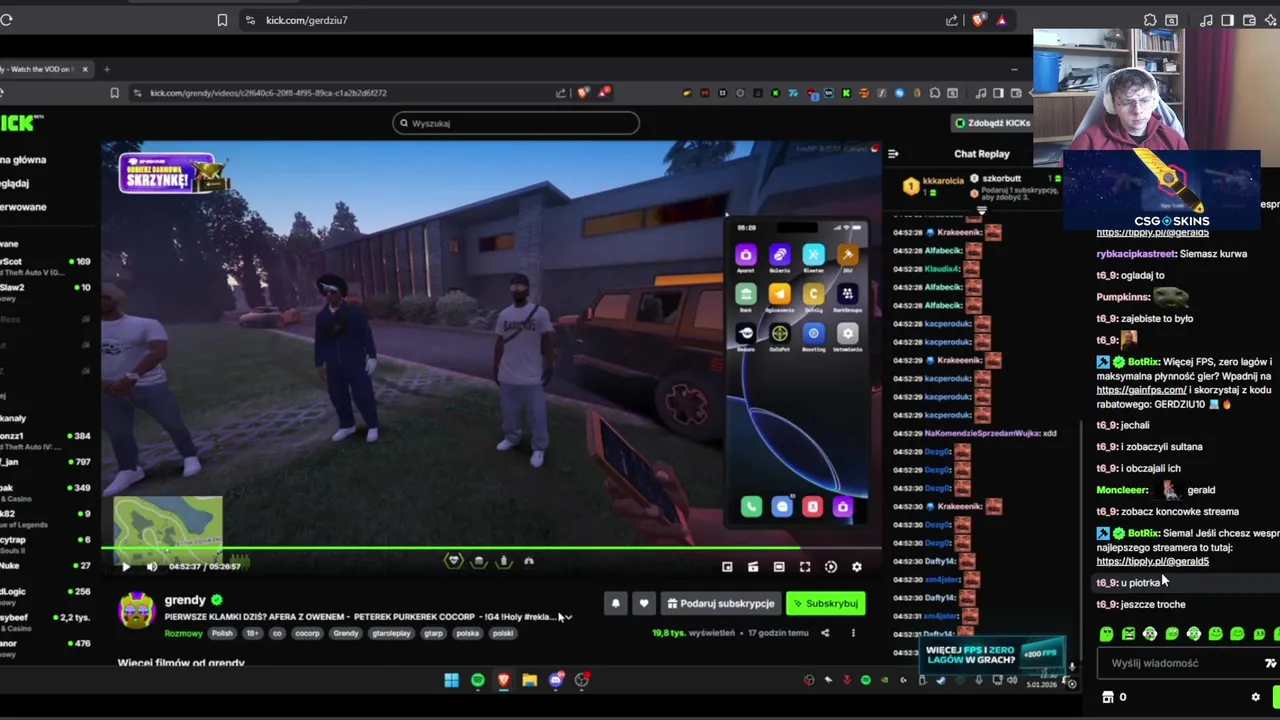
Task: Enter fullscreen mode in VOD player
Action: tap(805, 567)
